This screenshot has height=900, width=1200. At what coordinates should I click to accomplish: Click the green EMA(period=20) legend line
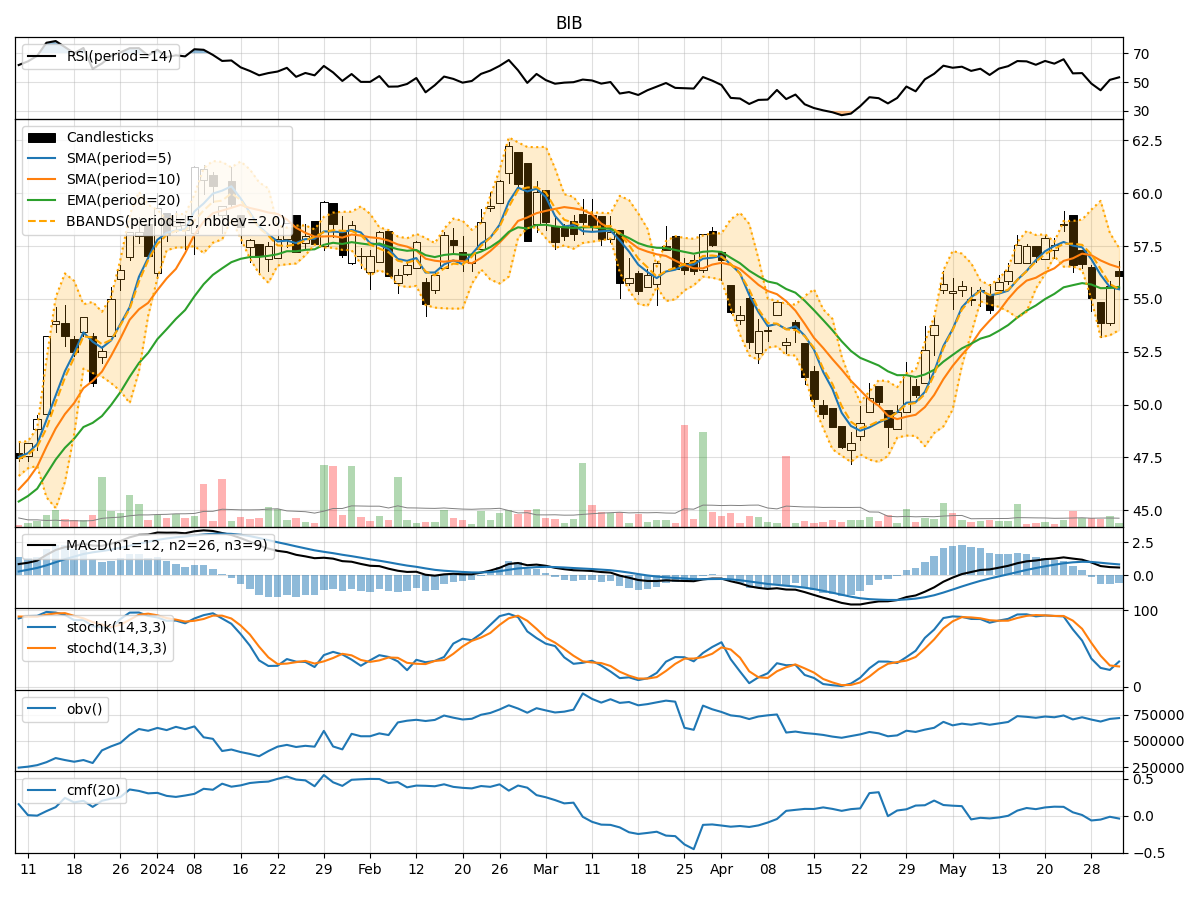[42, 200]
